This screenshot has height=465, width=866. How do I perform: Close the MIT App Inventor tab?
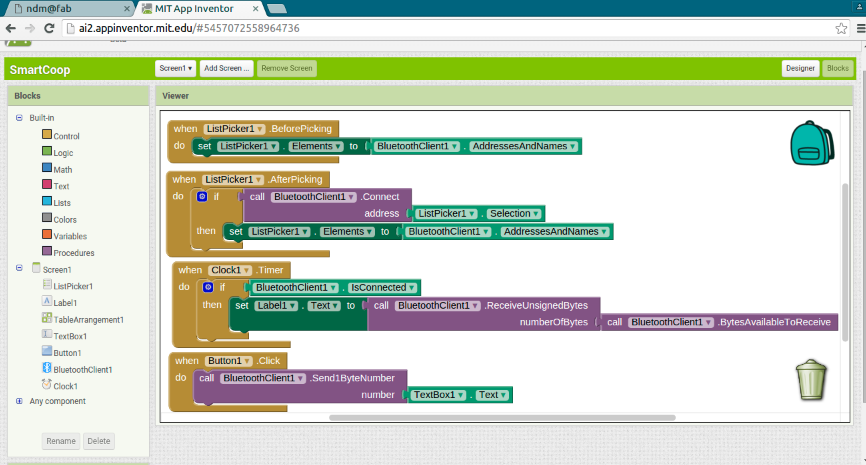pyautogui.click(x=255, y=8)
